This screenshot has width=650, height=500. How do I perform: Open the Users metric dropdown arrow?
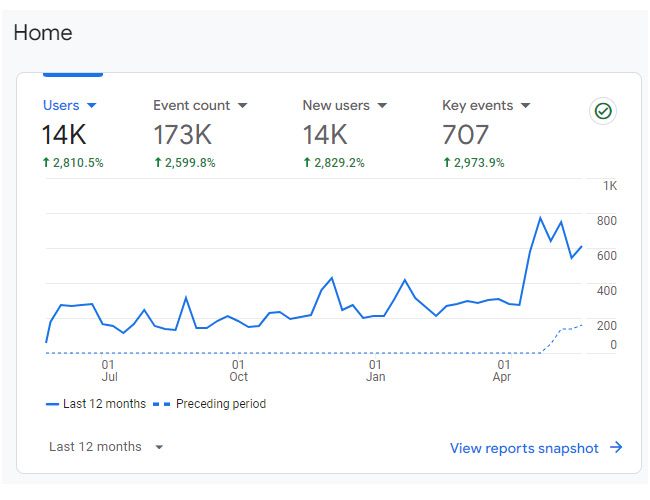coord(92,106)
